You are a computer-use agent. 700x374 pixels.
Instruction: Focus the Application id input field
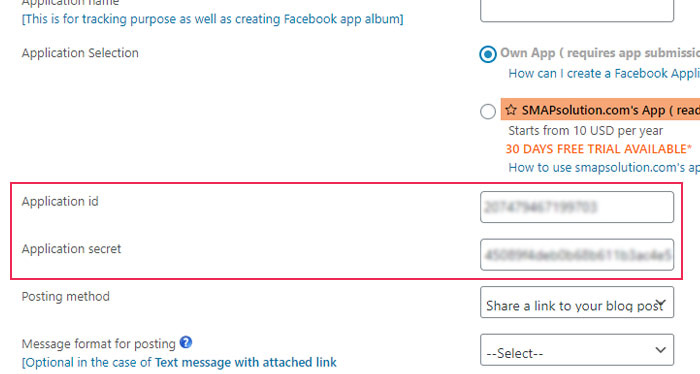coord(577,207)
